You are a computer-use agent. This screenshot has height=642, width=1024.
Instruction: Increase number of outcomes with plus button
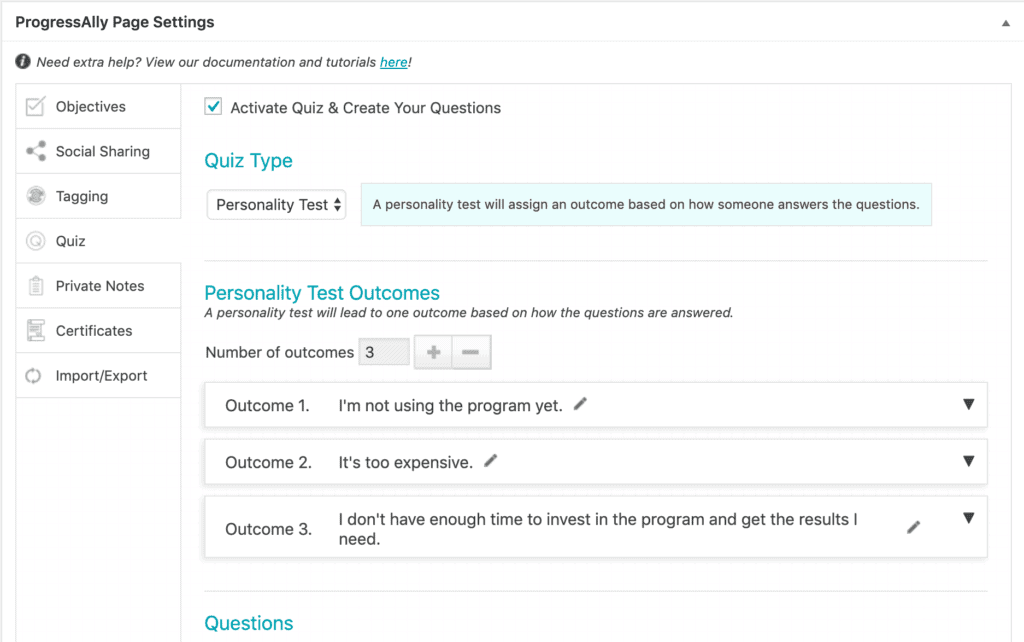click(x=432, y=352)
